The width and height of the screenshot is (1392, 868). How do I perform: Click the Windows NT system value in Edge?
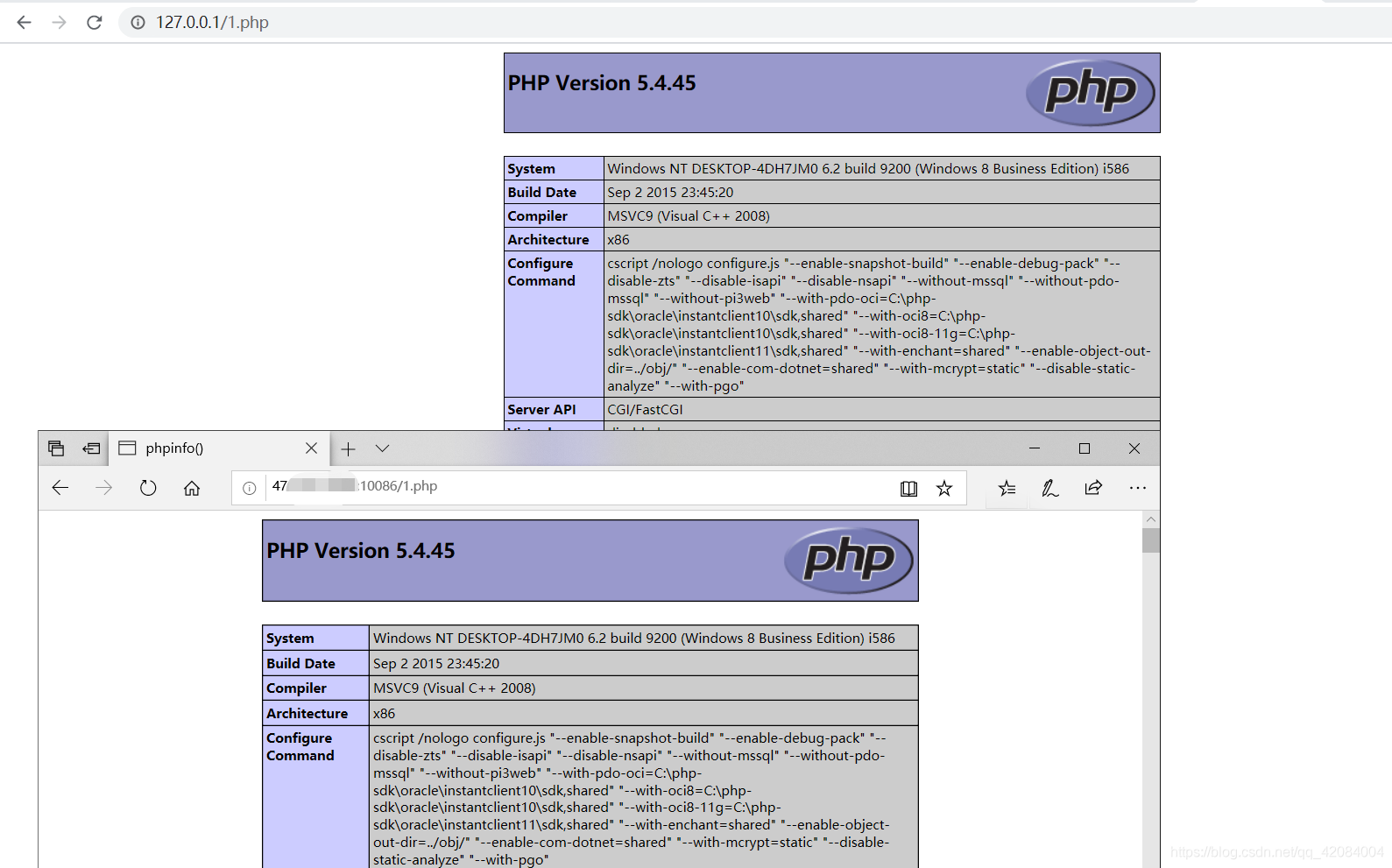[634, 639]
